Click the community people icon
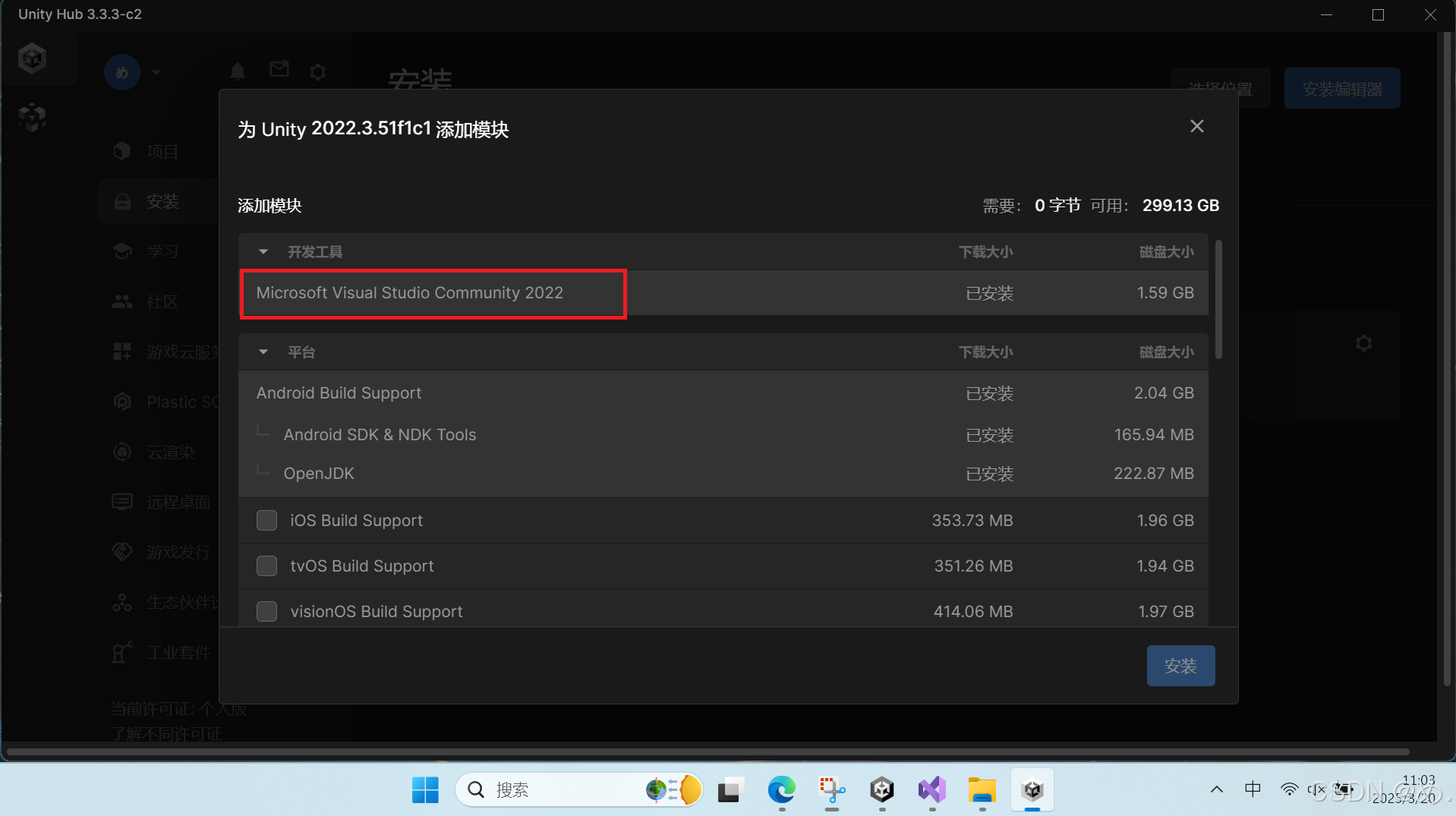This screenshot has width=1456, height=816. pos(122,301)
